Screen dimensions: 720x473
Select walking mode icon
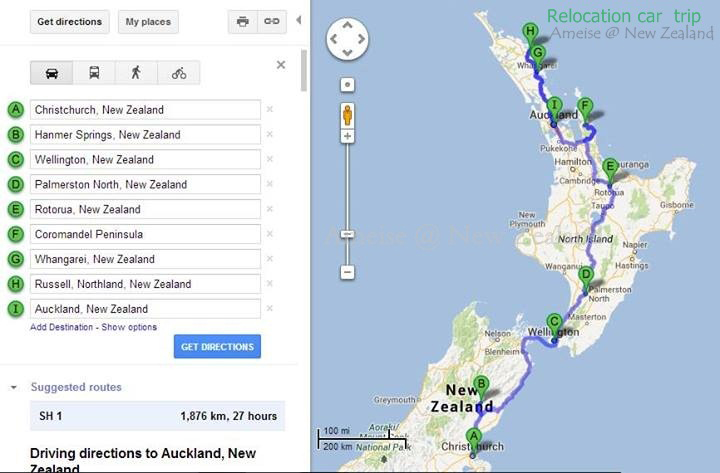[x=136, y=73]
